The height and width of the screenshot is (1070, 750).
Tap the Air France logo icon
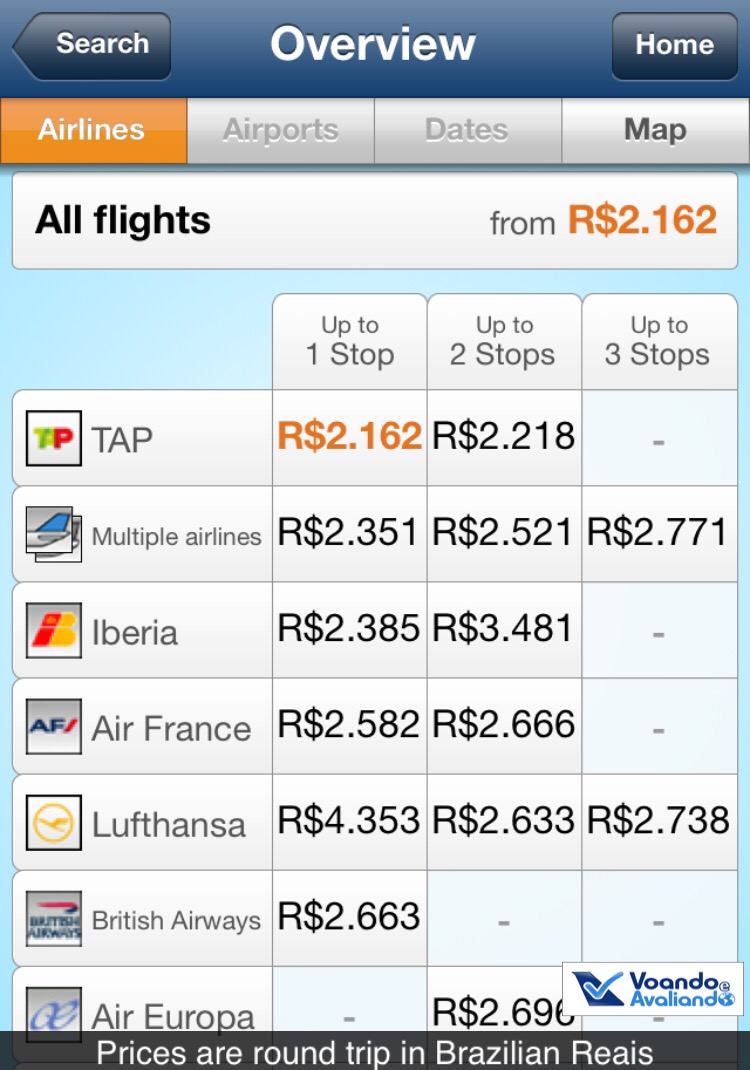pos(54,727)
